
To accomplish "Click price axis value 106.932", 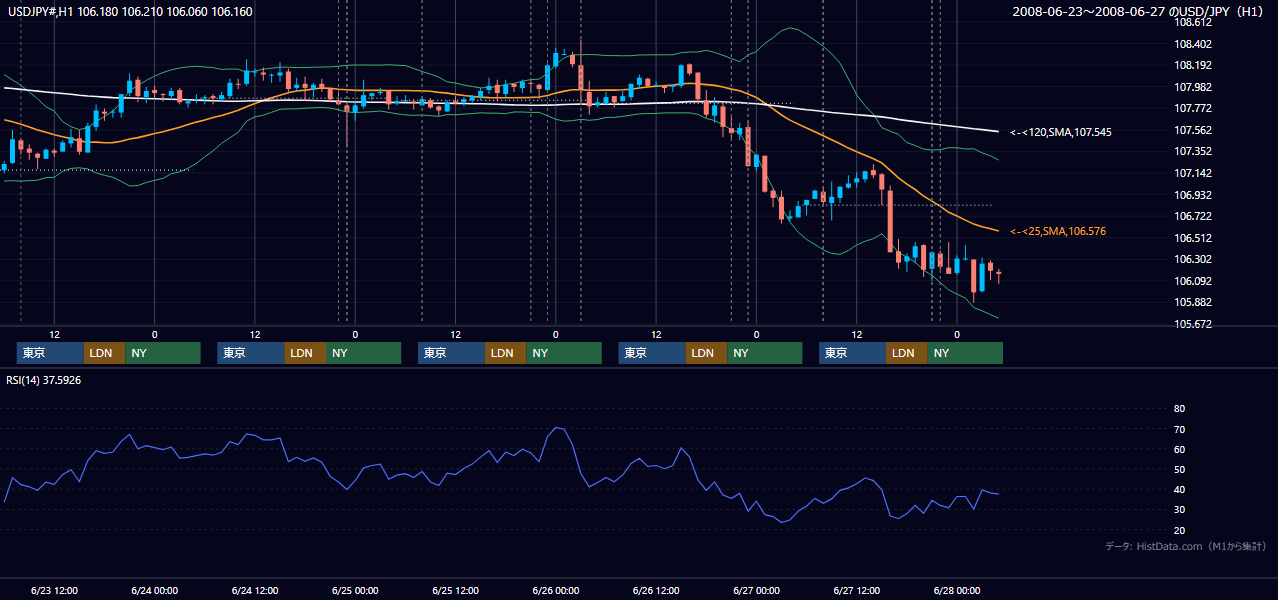I will pyautogui.click(x=1194, y=195).
